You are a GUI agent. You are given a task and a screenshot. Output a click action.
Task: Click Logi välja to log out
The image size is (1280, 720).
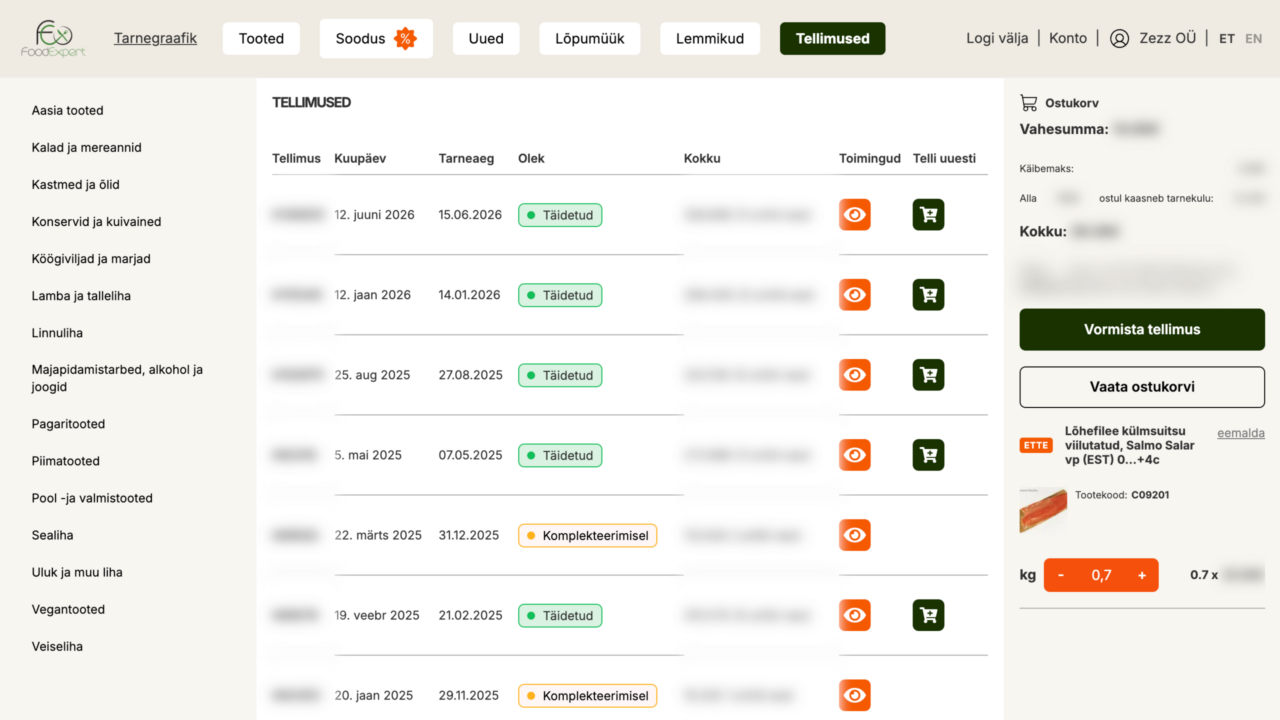point(997,38)
